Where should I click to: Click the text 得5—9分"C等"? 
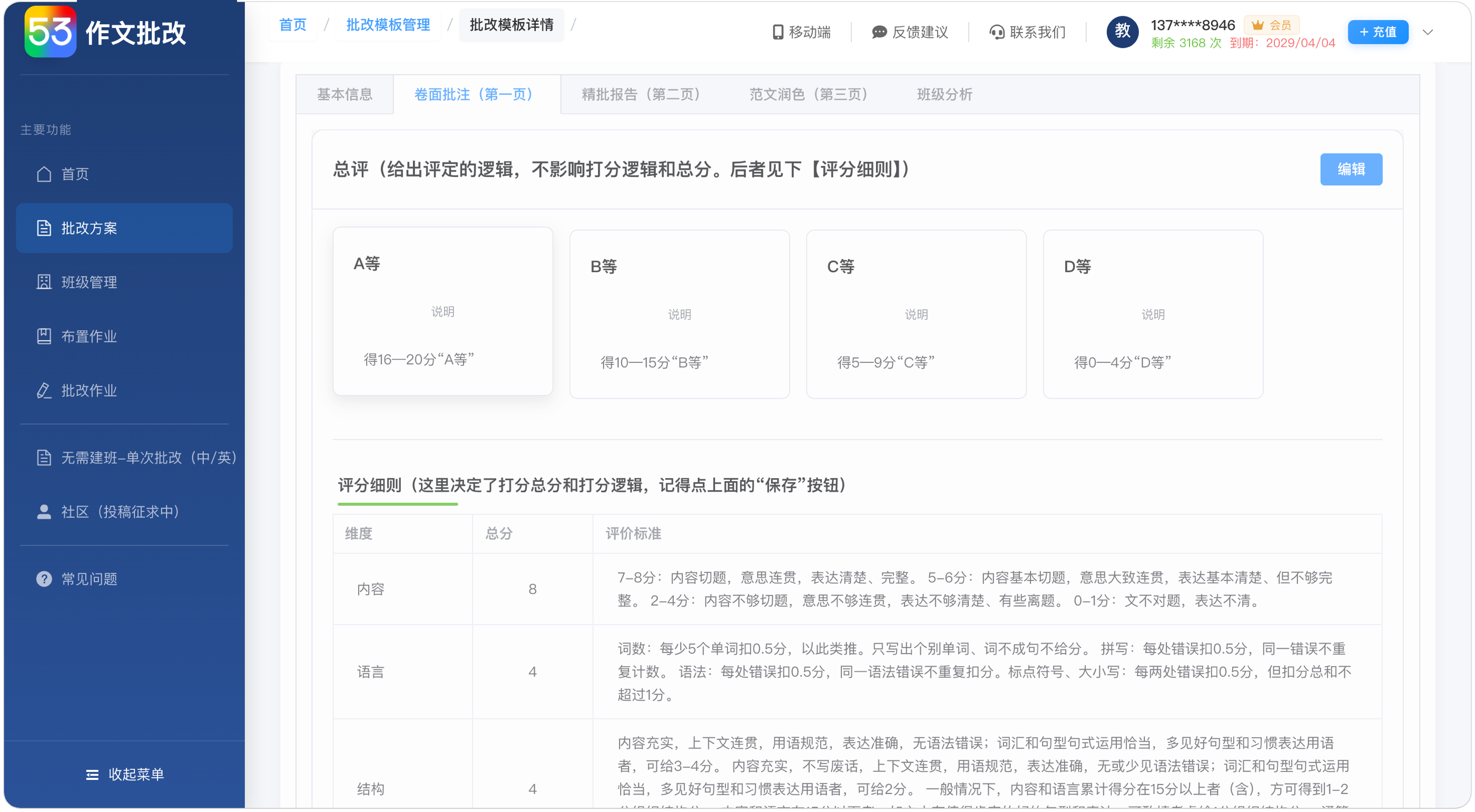point(886,362)
